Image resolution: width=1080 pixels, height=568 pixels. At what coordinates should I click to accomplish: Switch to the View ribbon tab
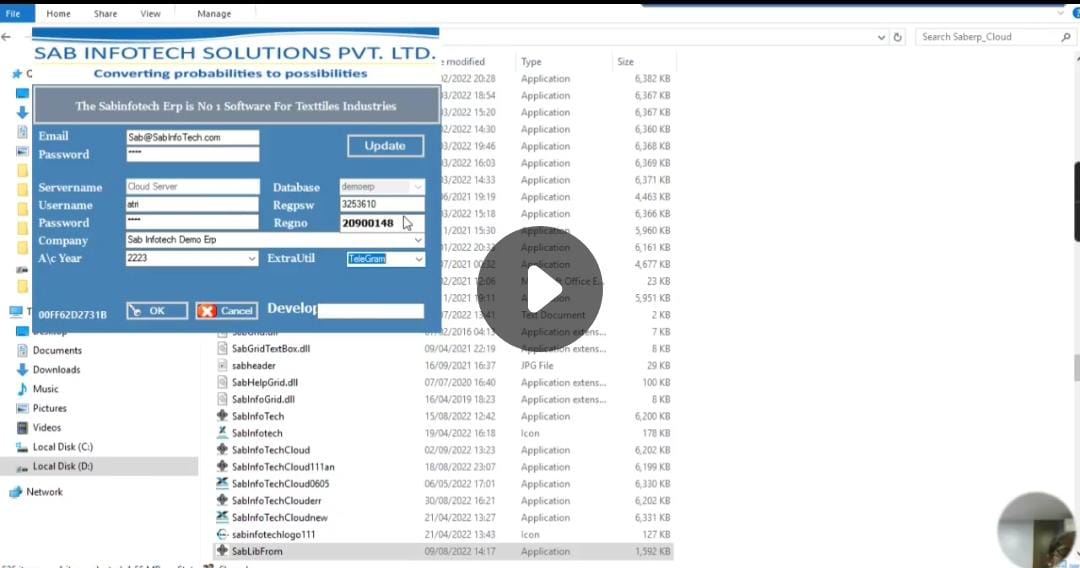[x=150, y=14]
